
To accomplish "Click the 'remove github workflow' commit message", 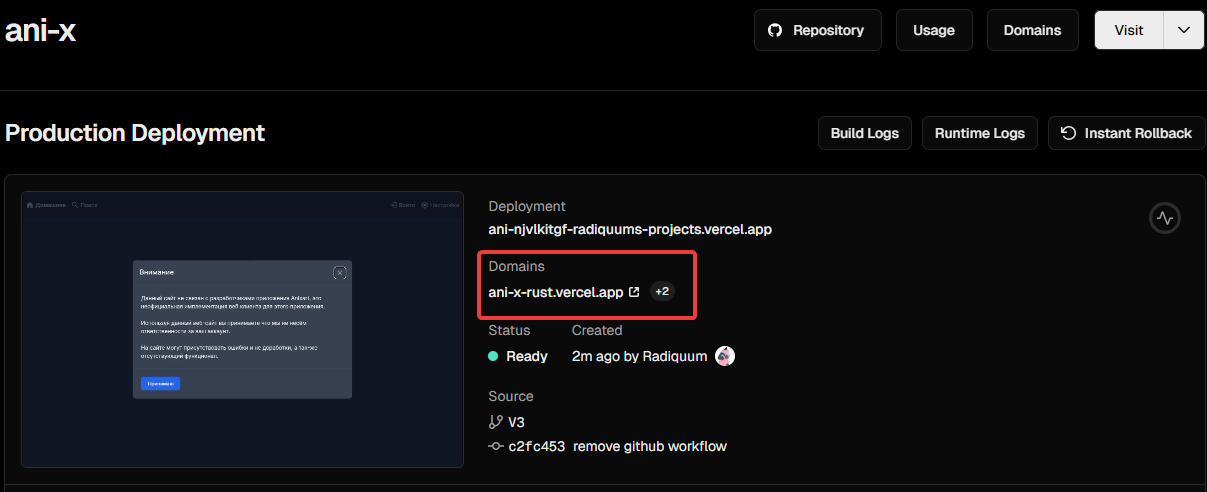I will [650, 446].
